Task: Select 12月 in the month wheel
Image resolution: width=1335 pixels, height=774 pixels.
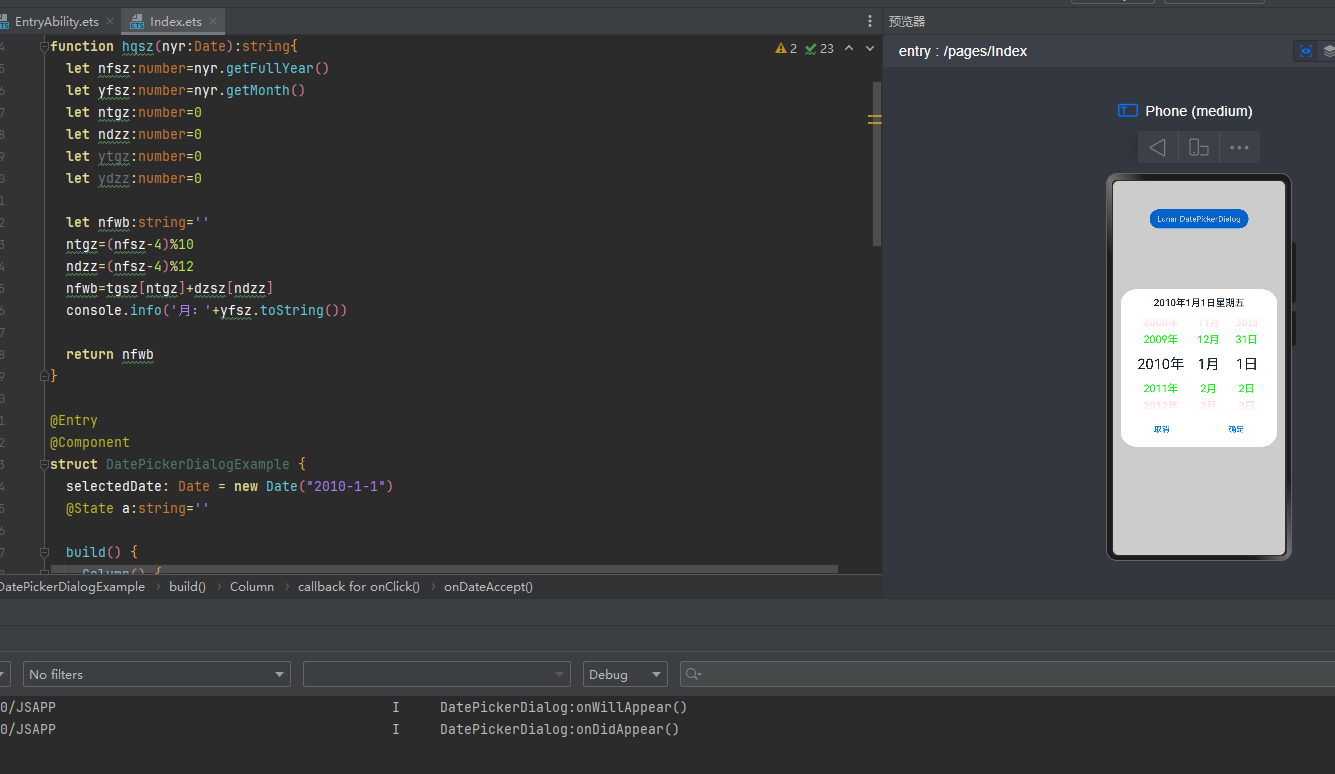Action: coord(1209,340)
